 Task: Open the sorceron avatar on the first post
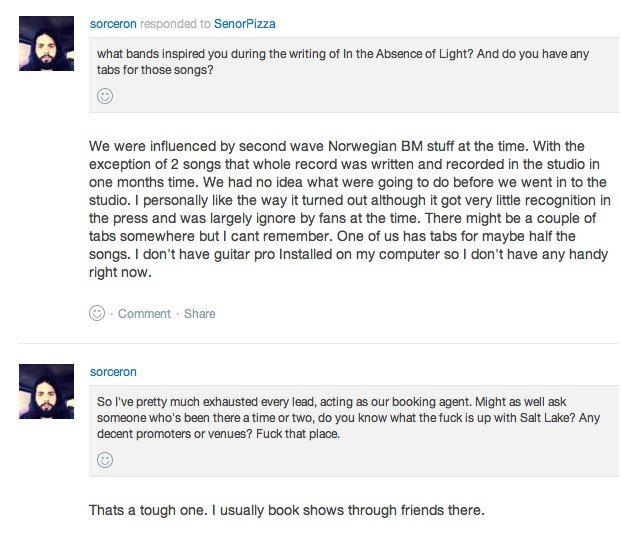[47, 43]
